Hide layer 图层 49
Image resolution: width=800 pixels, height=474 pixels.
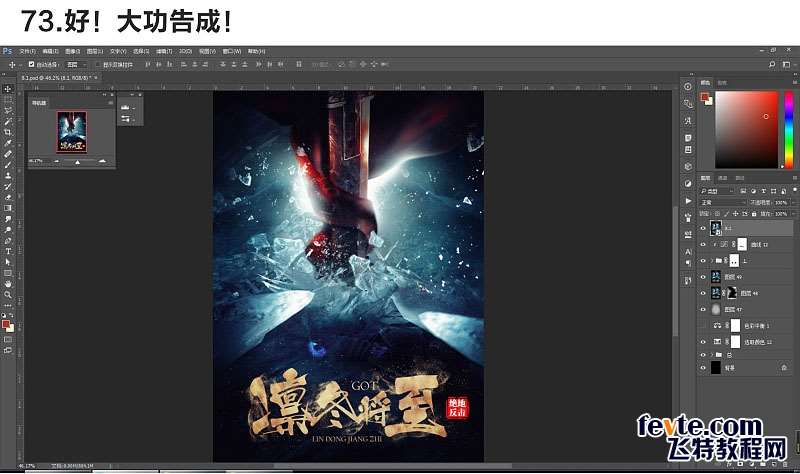click(703, 277)
